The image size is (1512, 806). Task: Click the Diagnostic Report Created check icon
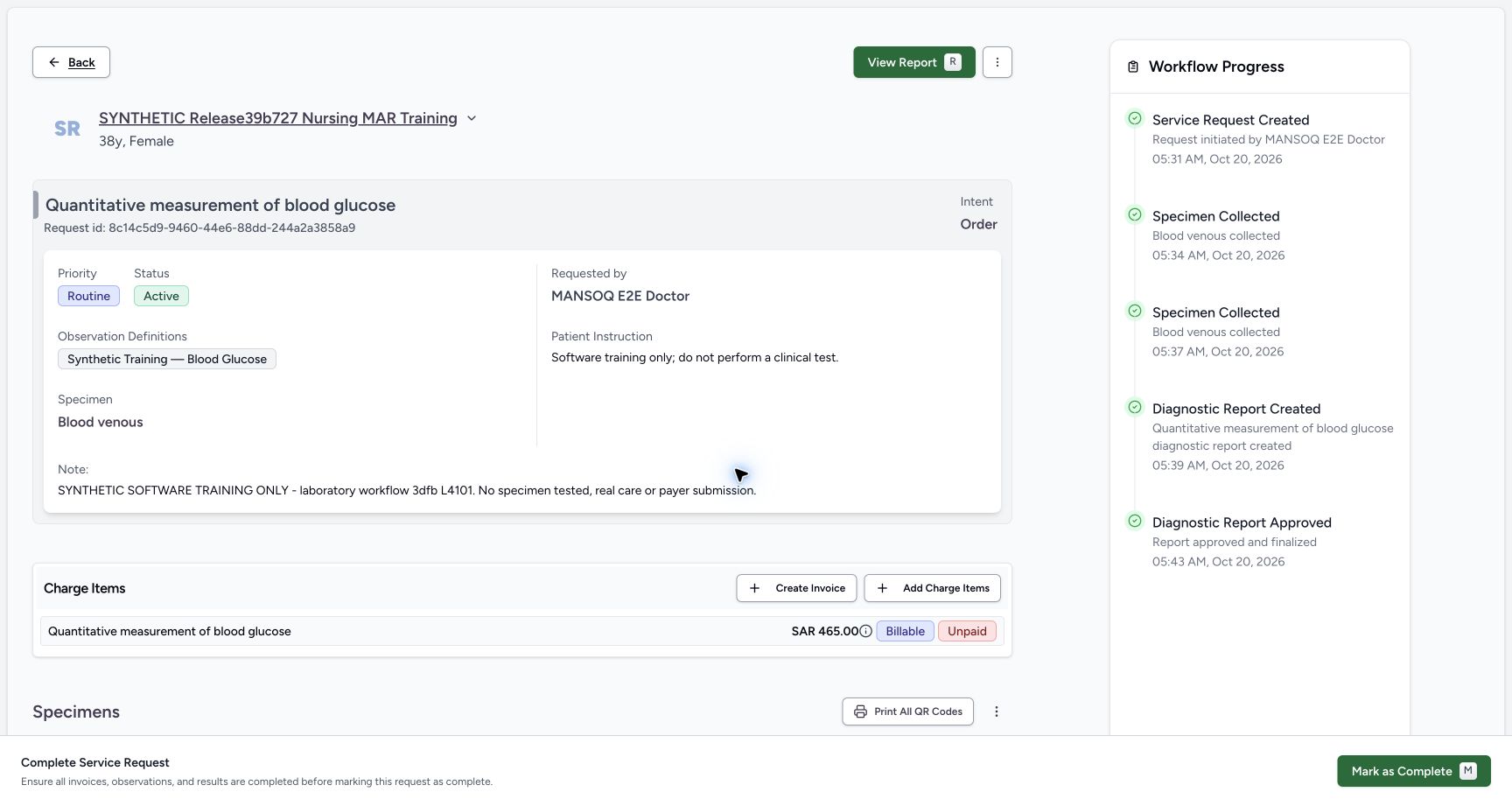1135,407
